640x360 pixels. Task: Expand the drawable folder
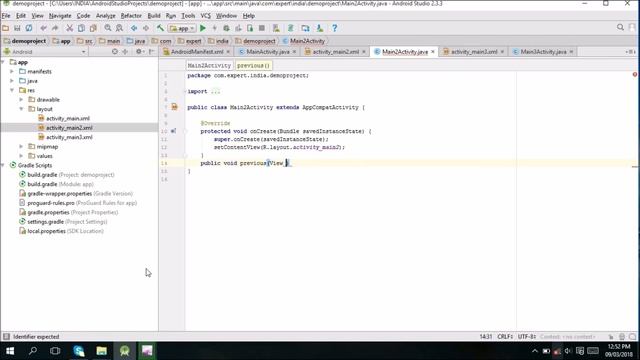point(21,100)
